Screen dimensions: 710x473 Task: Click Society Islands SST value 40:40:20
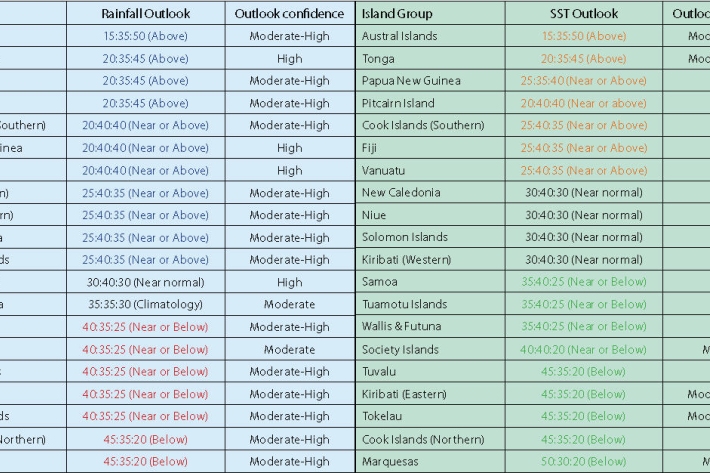click(584, 350)
